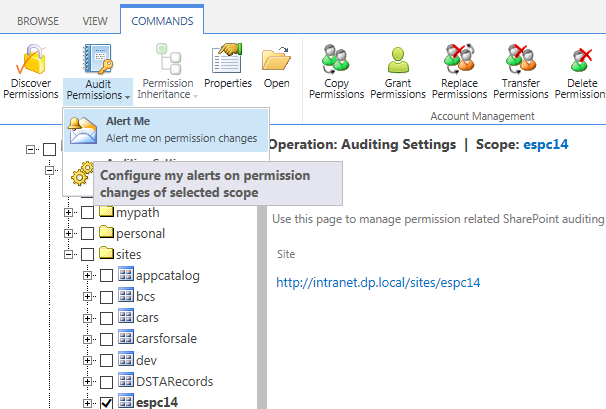Open the Audit Permissions notebook icon

pyautogui.click(x=98, y=59)
